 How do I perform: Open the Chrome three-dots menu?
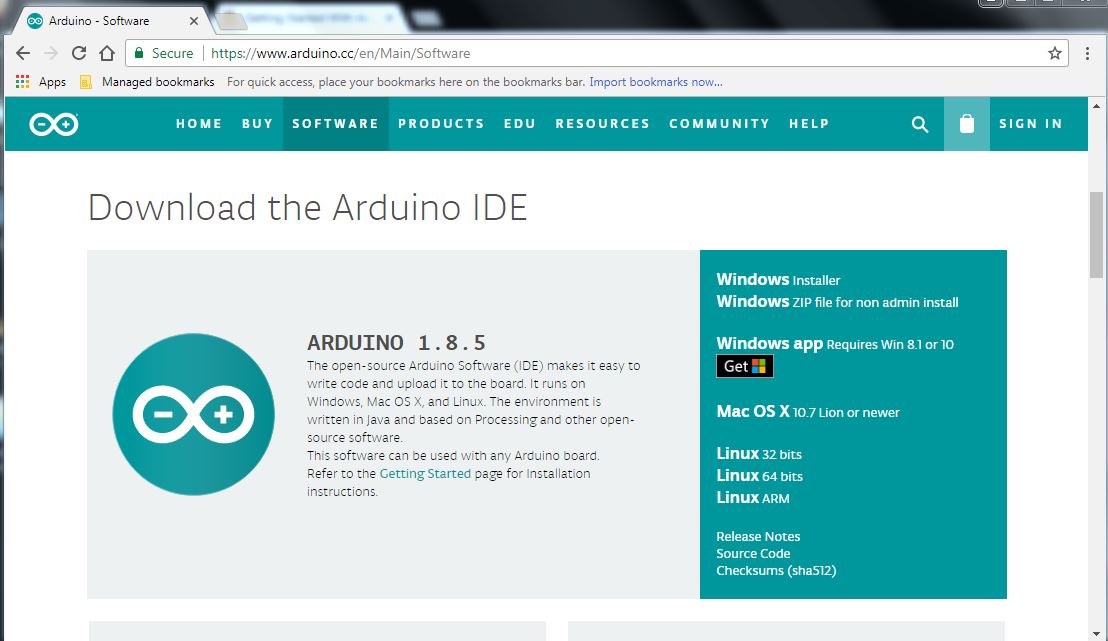[x=1088, y=53]
